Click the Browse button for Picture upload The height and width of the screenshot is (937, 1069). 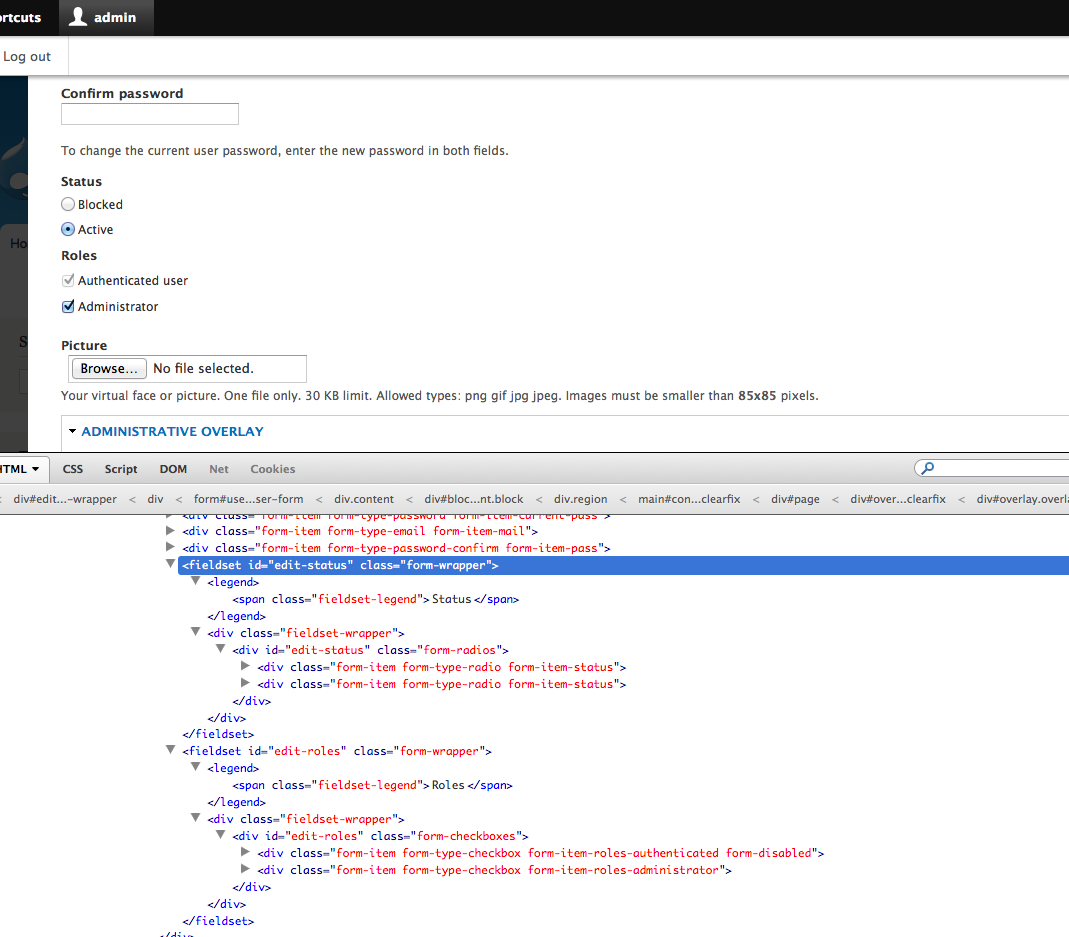coord(108,368)
